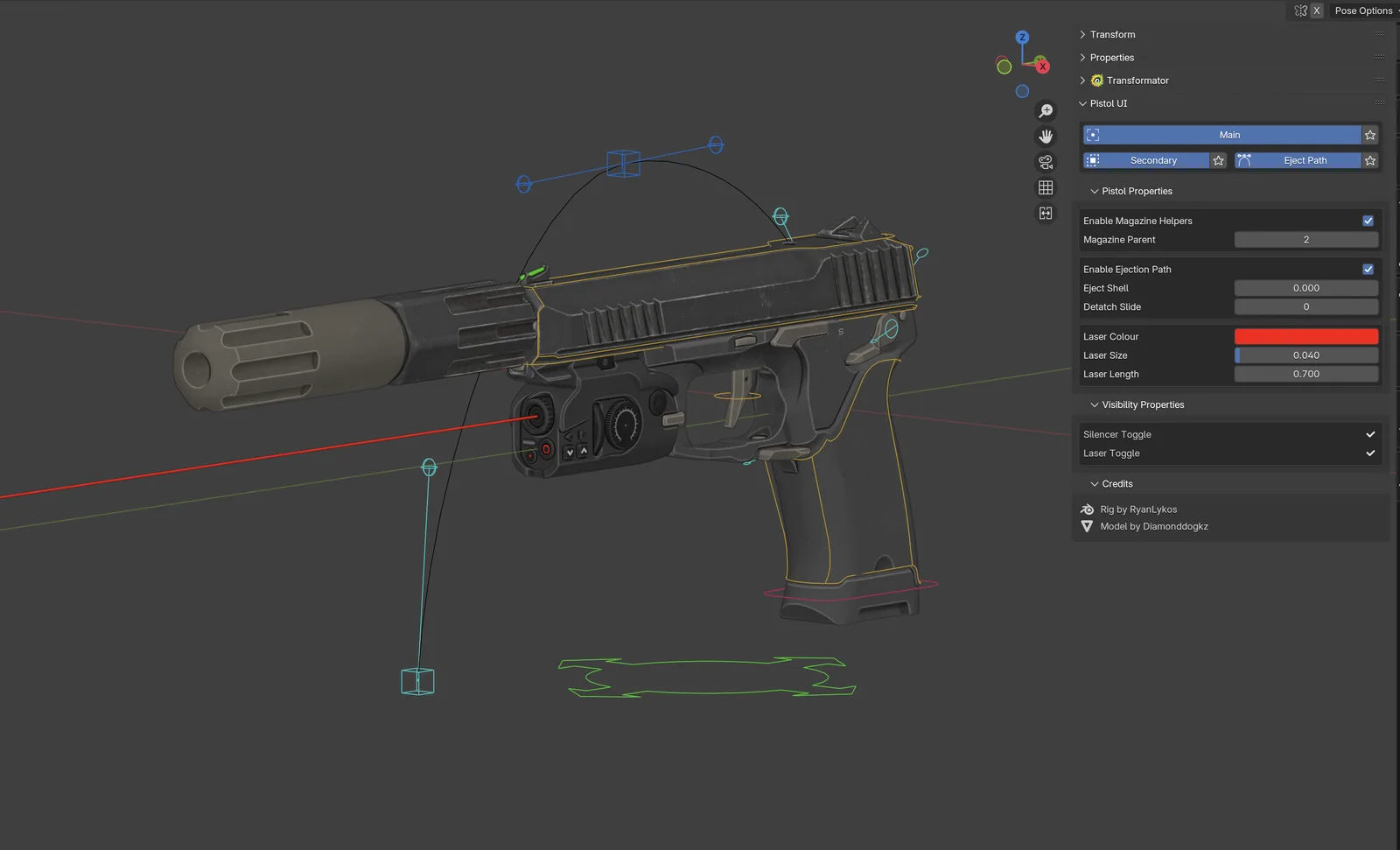Click the toggle fullscreen area icon
Viewport: 1400px width, 850px height.
(x=1045, y=213)
